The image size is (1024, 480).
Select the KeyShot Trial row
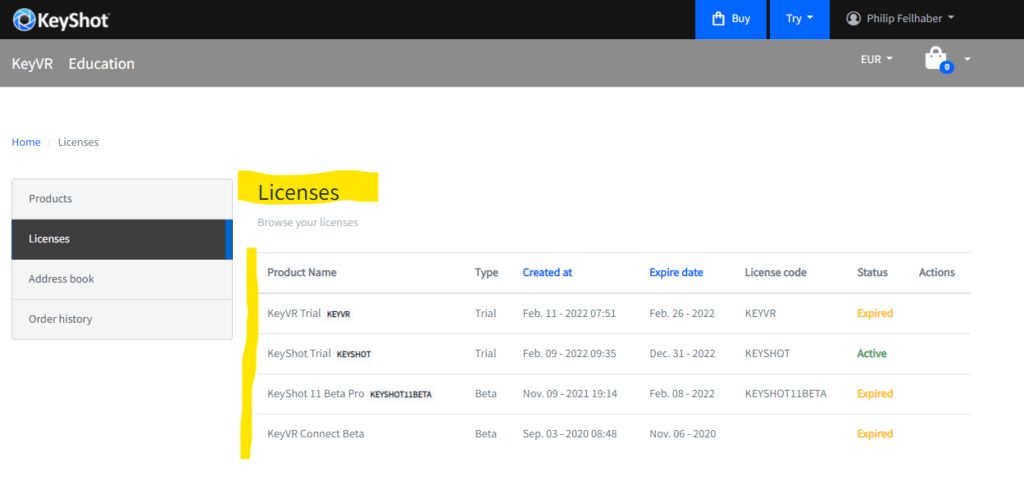[614, 354]
